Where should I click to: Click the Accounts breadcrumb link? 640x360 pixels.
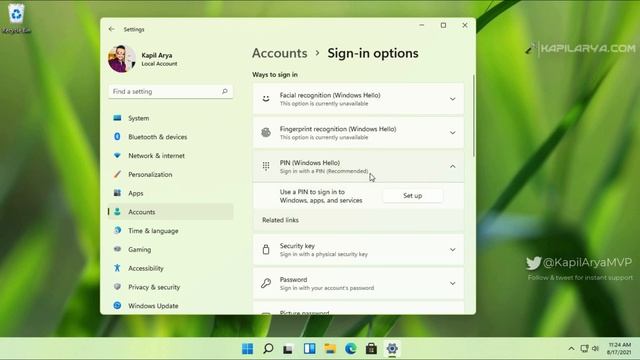pyautogui.click(x=280, y=53)
